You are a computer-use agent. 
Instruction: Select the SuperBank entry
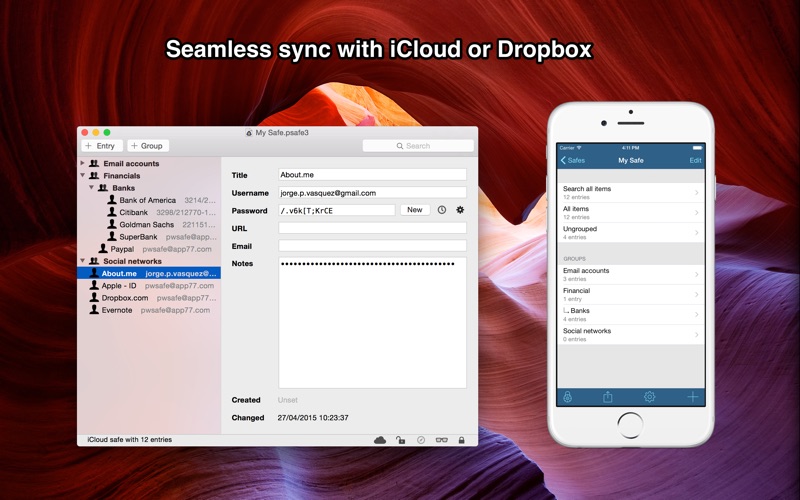pyautogui.click(x=149, y=237)
